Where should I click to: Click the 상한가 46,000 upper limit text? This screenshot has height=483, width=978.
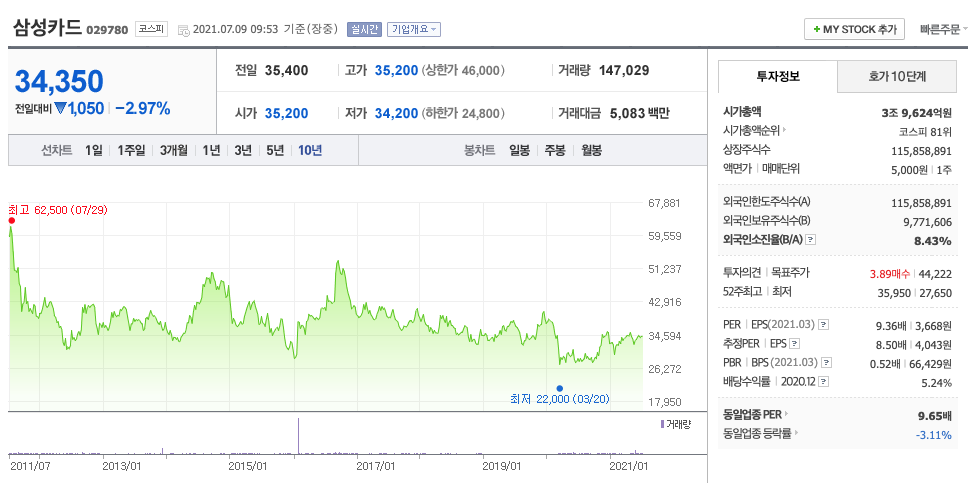click(x=463, y=71)
